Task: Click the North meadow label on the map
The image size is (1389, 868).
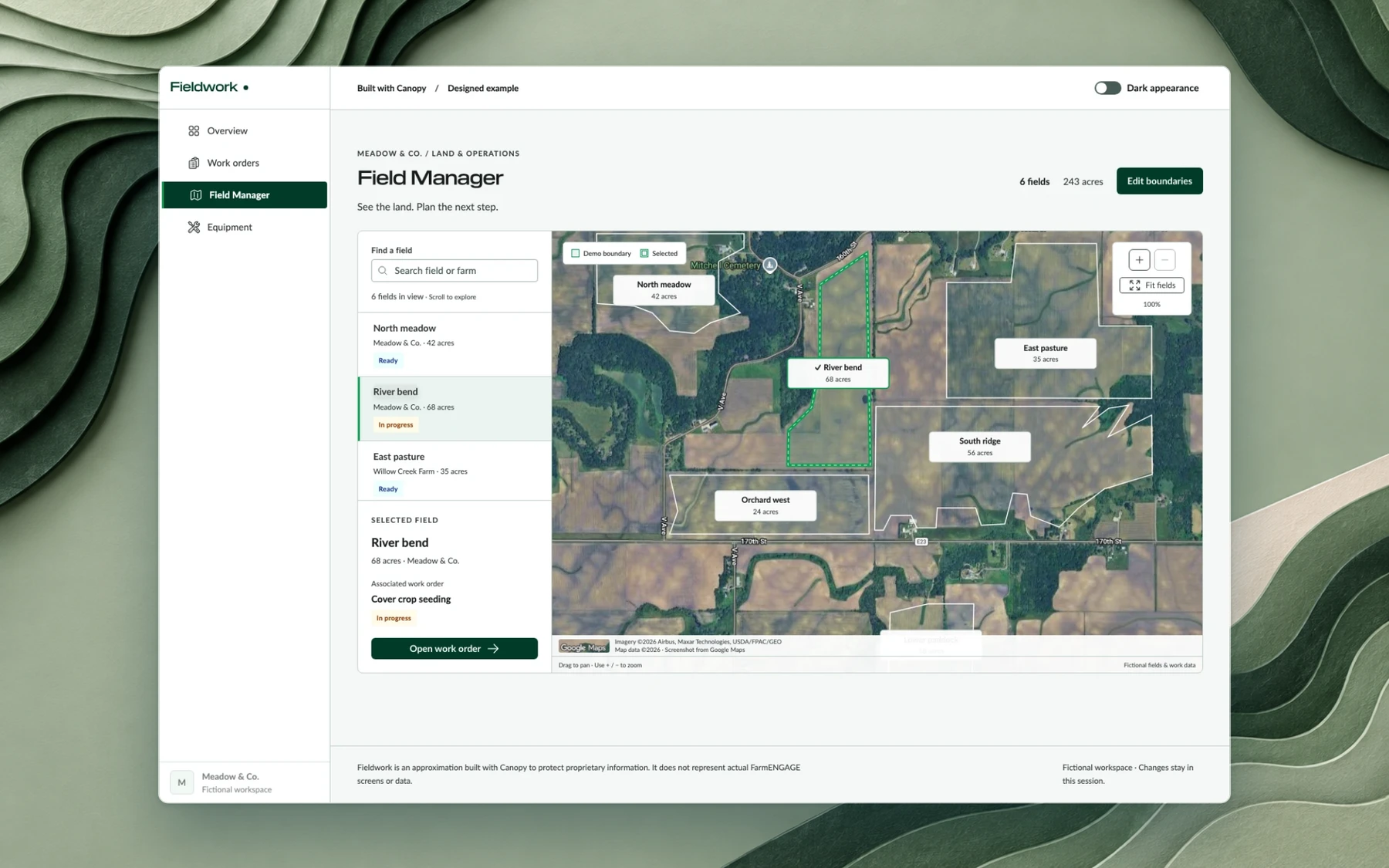Action: pos(664,290)
